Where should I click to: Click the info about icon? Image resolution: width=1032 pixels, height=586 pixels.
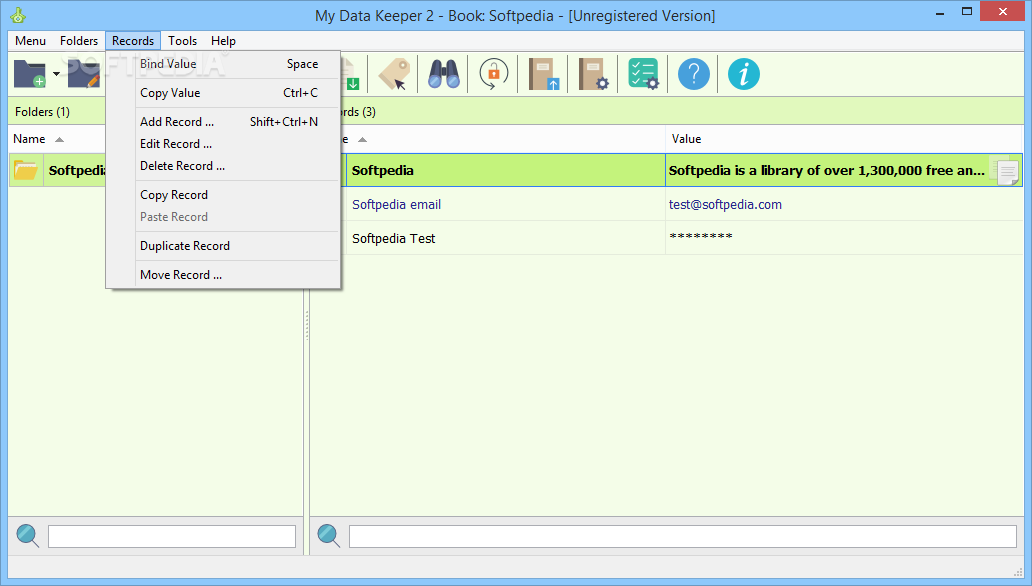pyautogui.click(x=744, y=74)
